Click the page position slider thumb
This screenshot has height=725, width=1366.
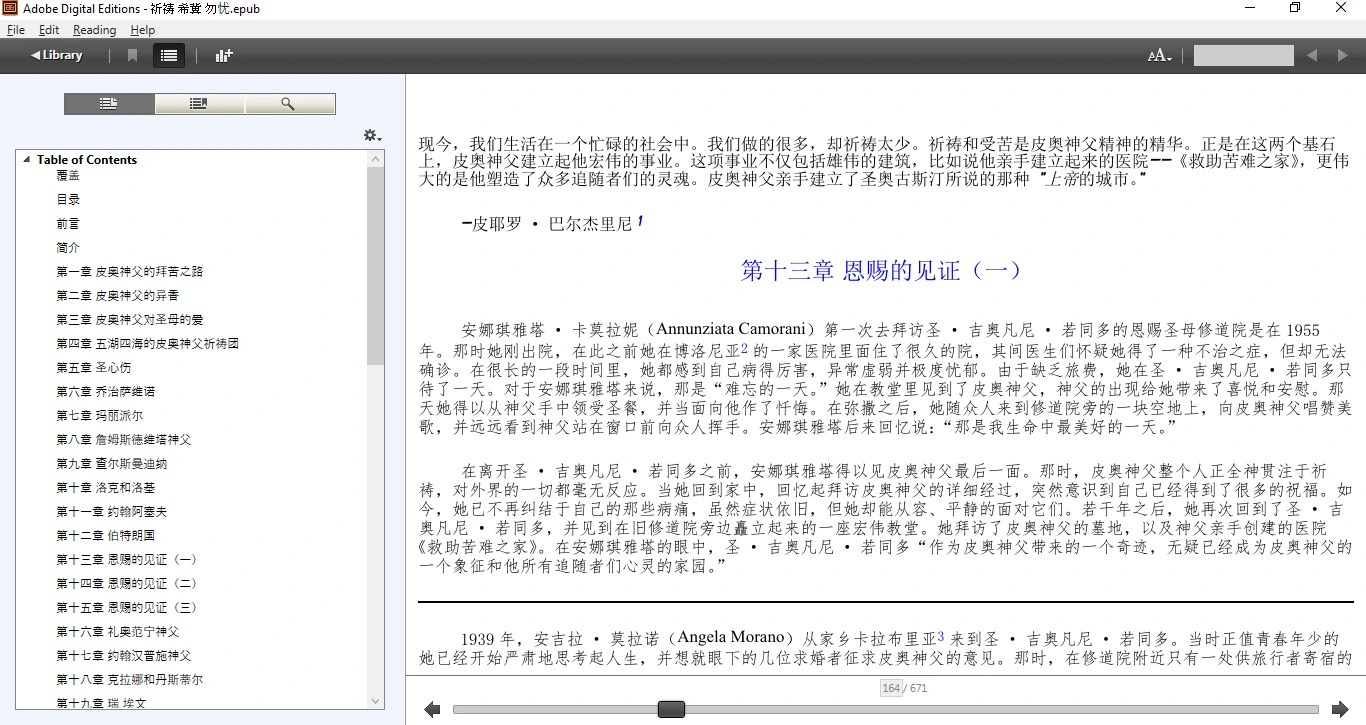(671, 710)
